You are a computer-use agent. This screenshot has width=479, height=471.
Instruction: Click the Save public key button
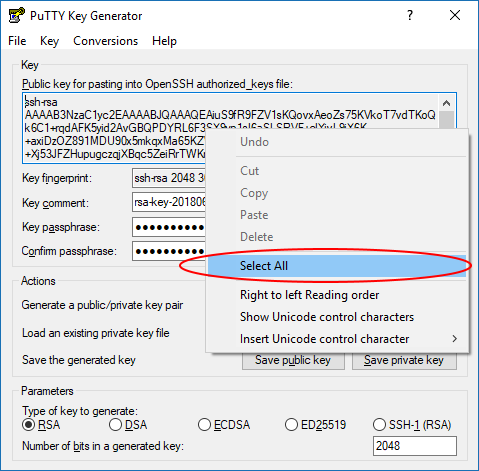point(293,361)
